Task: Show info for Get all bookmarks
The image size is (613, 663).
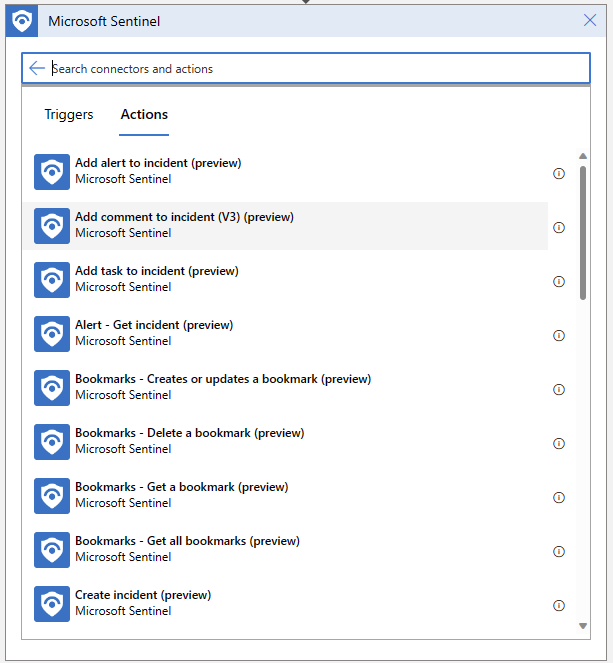Action: pos(559,551)
